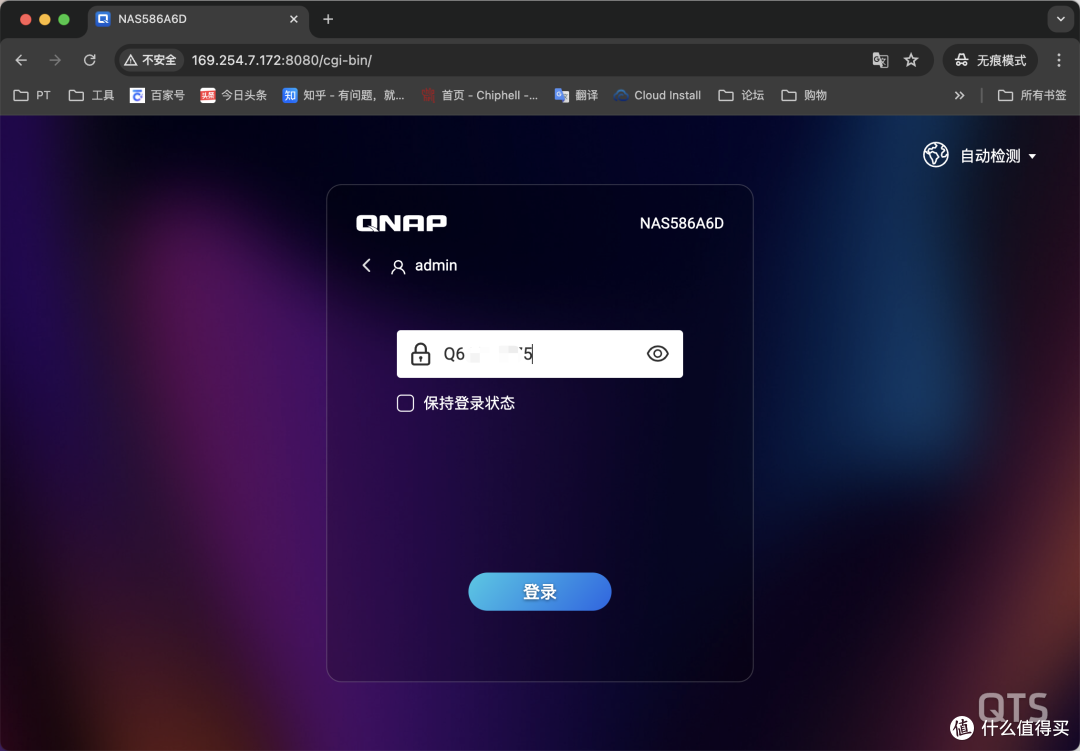Open a new browser tab
Viewport: 1080px width, 751px height.
328,19
